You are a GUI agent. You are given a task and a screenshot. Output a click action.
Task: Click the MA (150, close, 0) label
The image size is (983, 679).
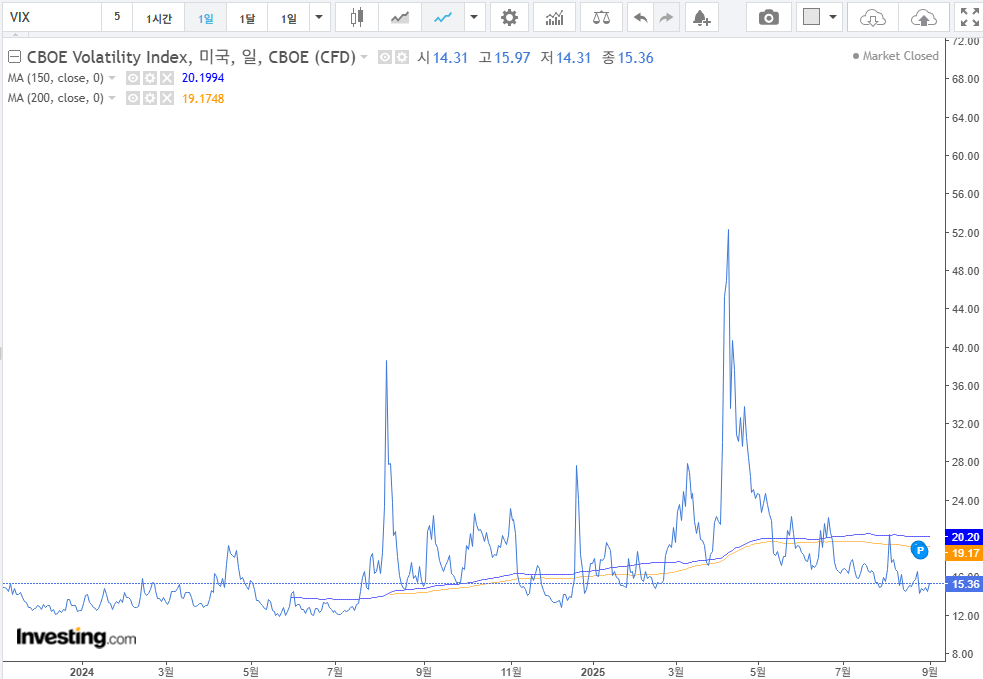pos(56,78)
